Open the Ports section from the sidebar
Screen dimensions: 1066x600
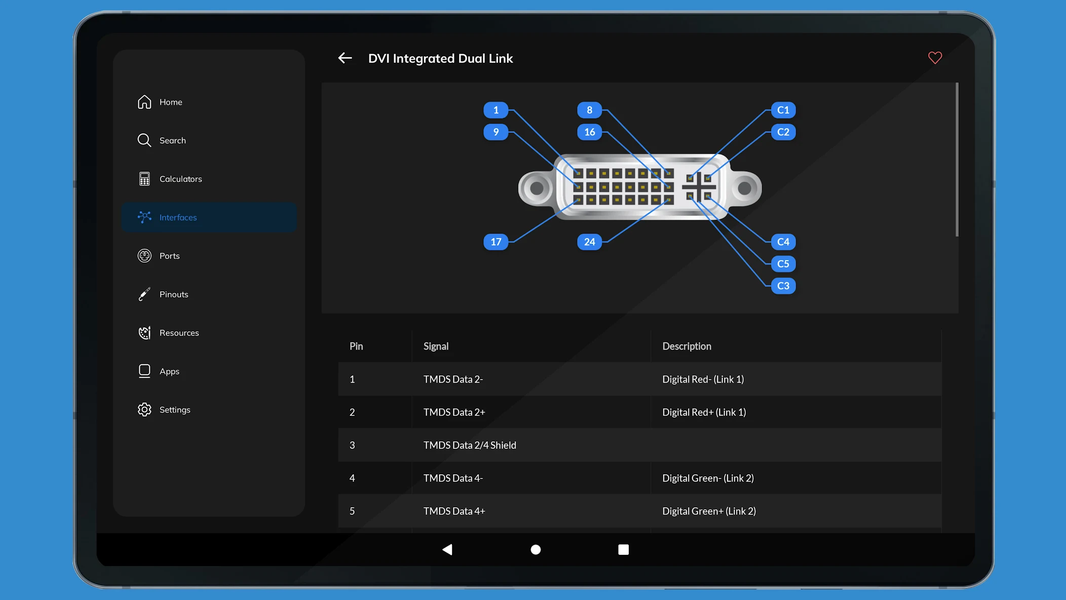173,255
